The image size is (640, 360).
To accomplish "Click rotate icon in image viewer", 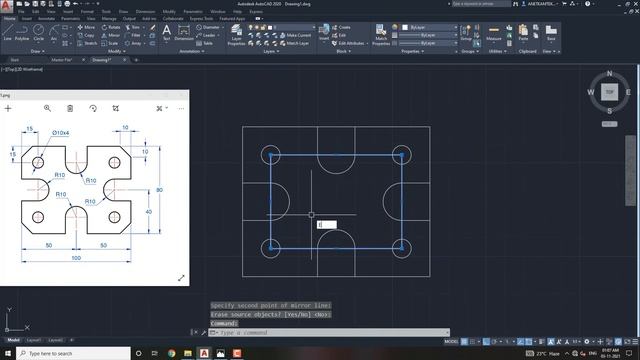I will [x=93, y=108].
